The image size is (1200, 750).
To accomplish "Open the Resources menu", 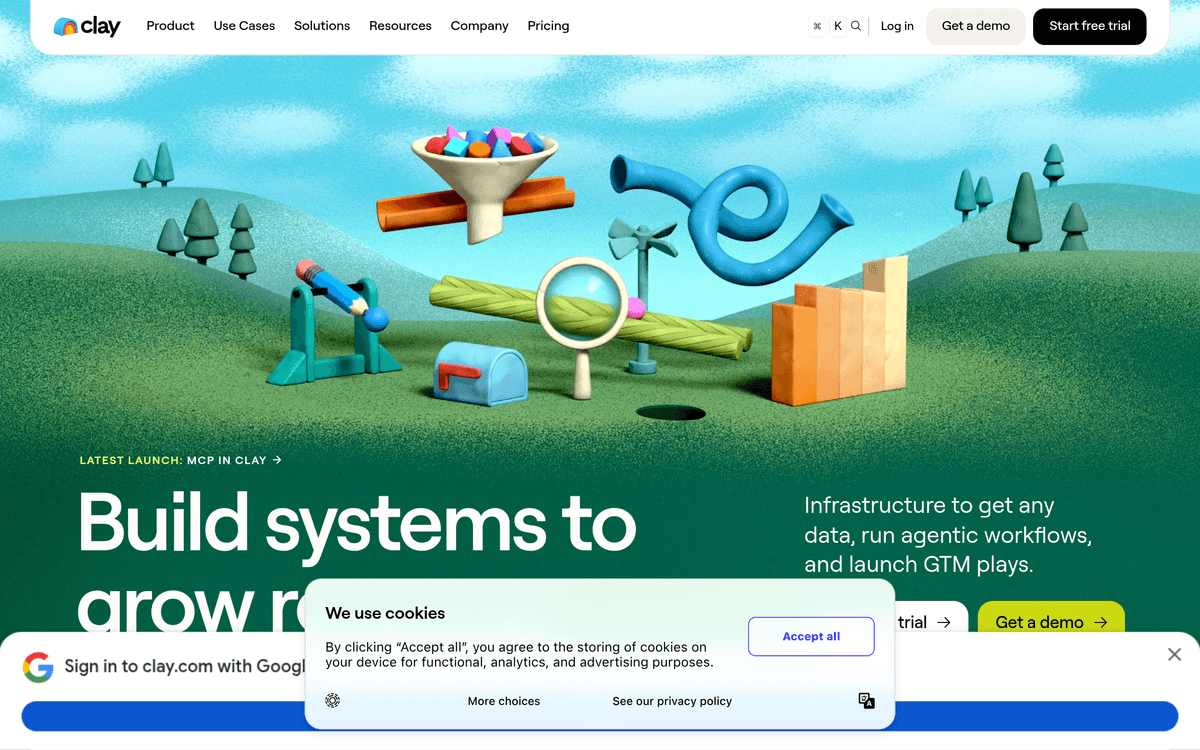I will click(x=400, y=26).
